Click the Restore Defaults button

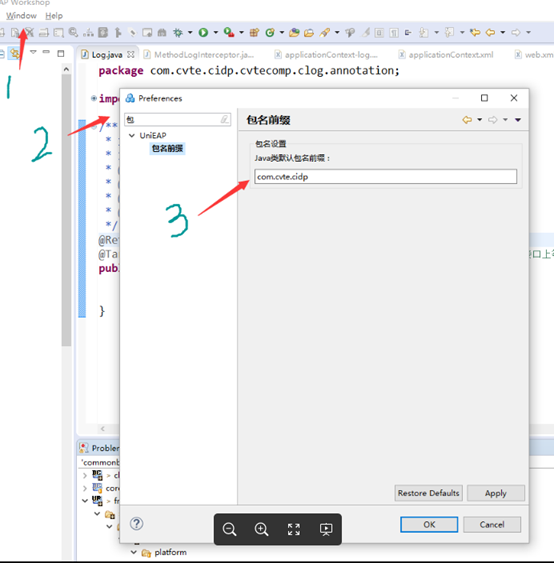[428, 493]
